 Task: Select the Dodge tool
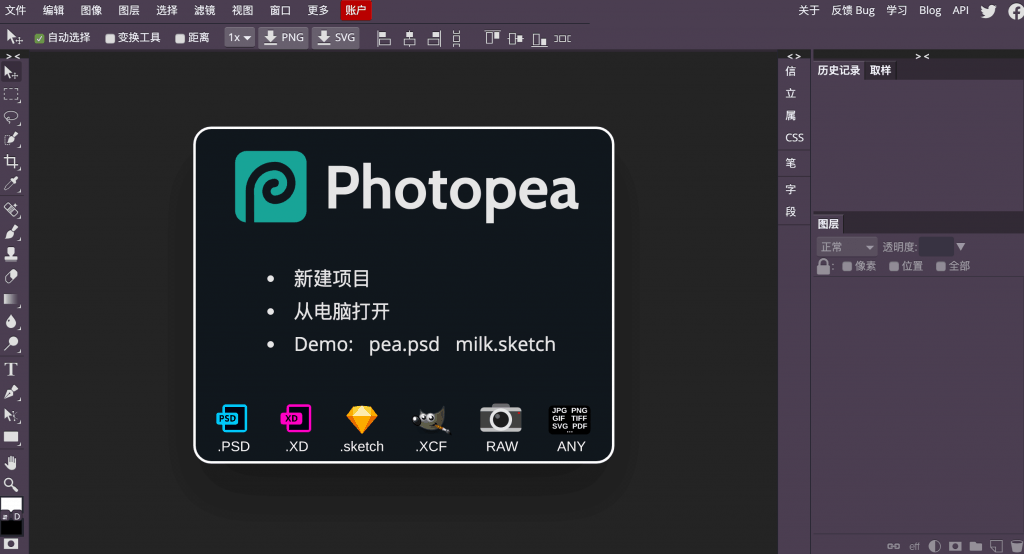11,344
